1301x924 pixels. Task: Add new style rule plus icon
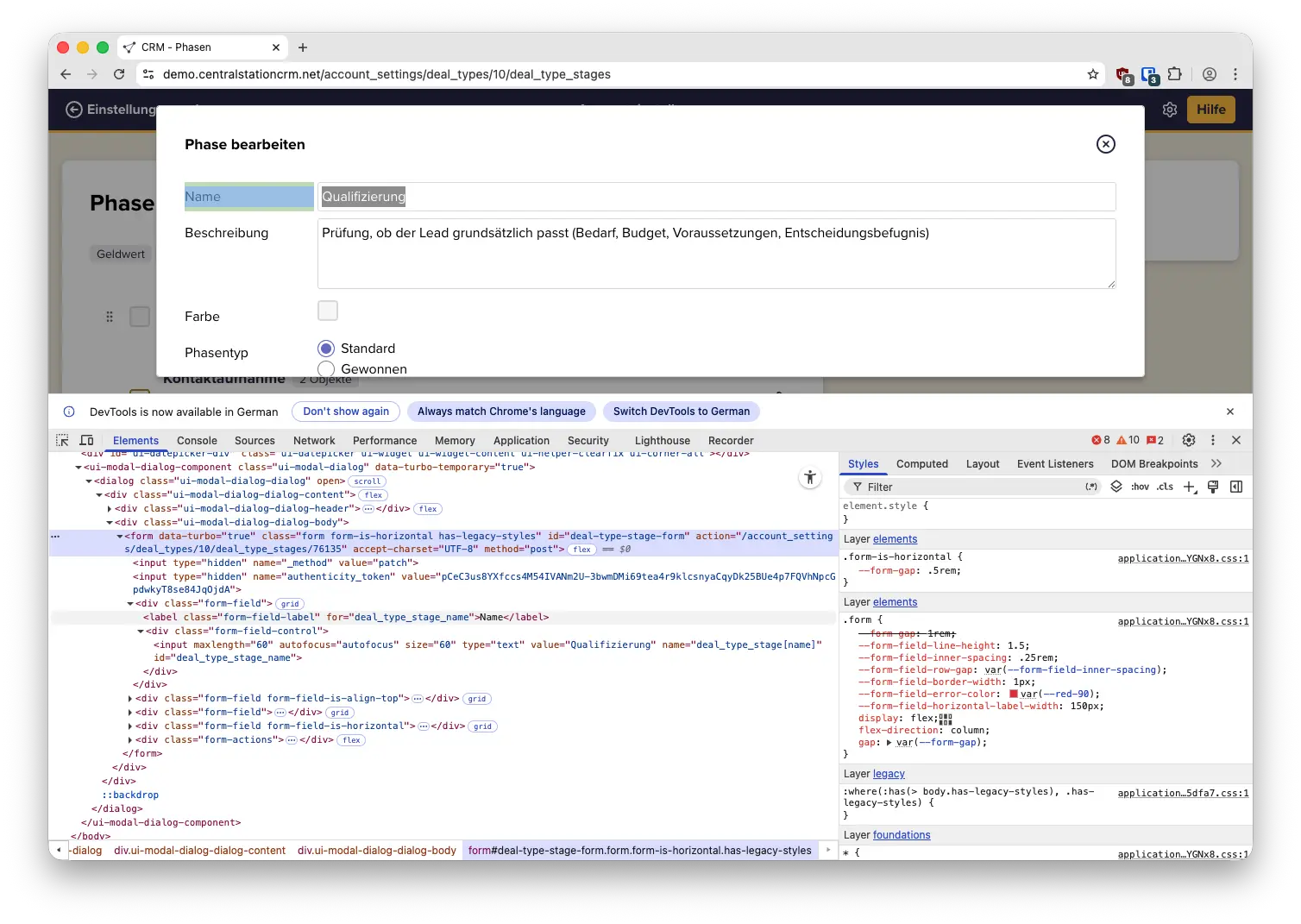[1190, 487]
